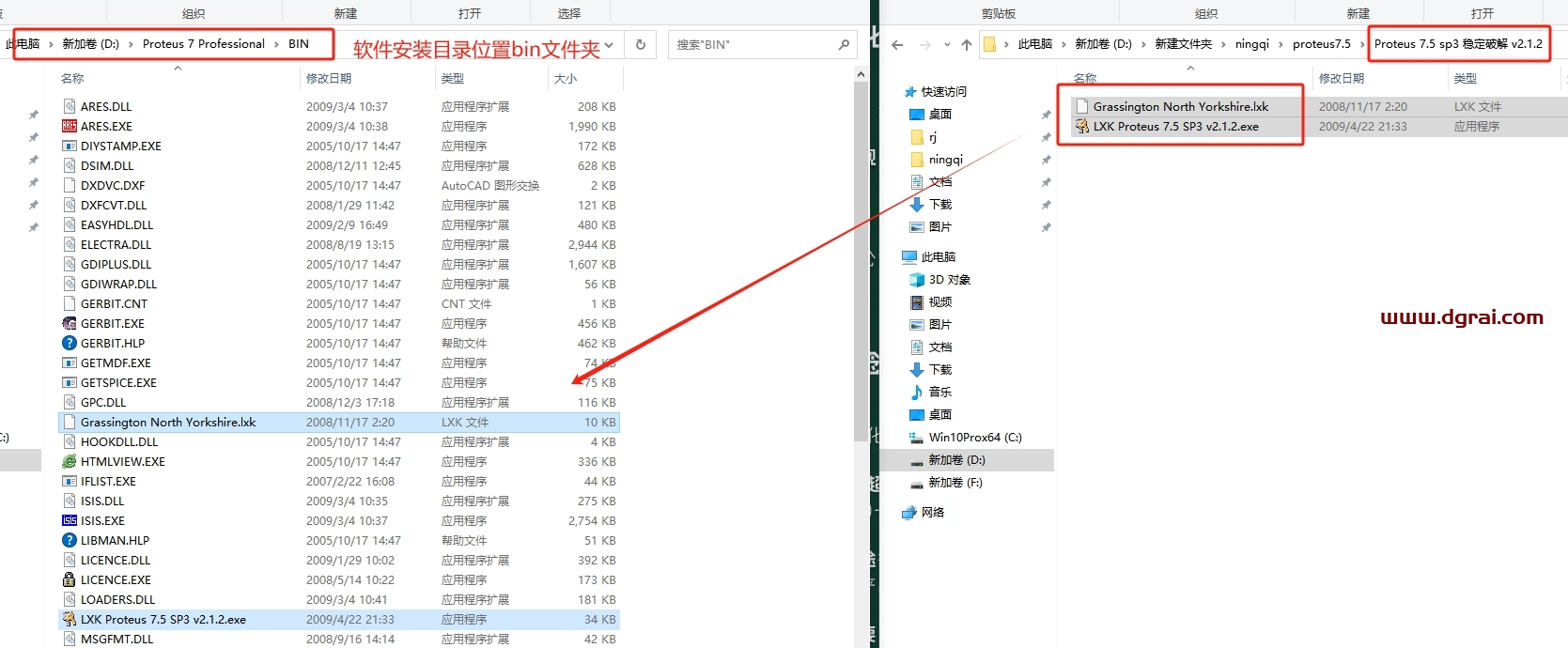This screenshot has width=1568, height=648.
Task: Go back in the right Explorer window
Action: [897, 44]
